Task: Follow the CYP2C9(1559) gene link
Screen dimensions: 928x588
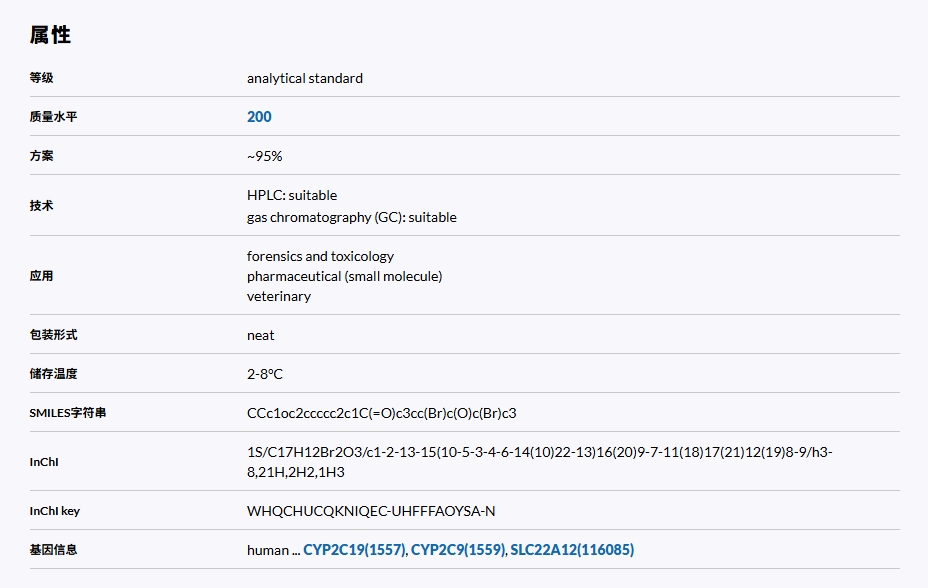Action: pos(457,550)
